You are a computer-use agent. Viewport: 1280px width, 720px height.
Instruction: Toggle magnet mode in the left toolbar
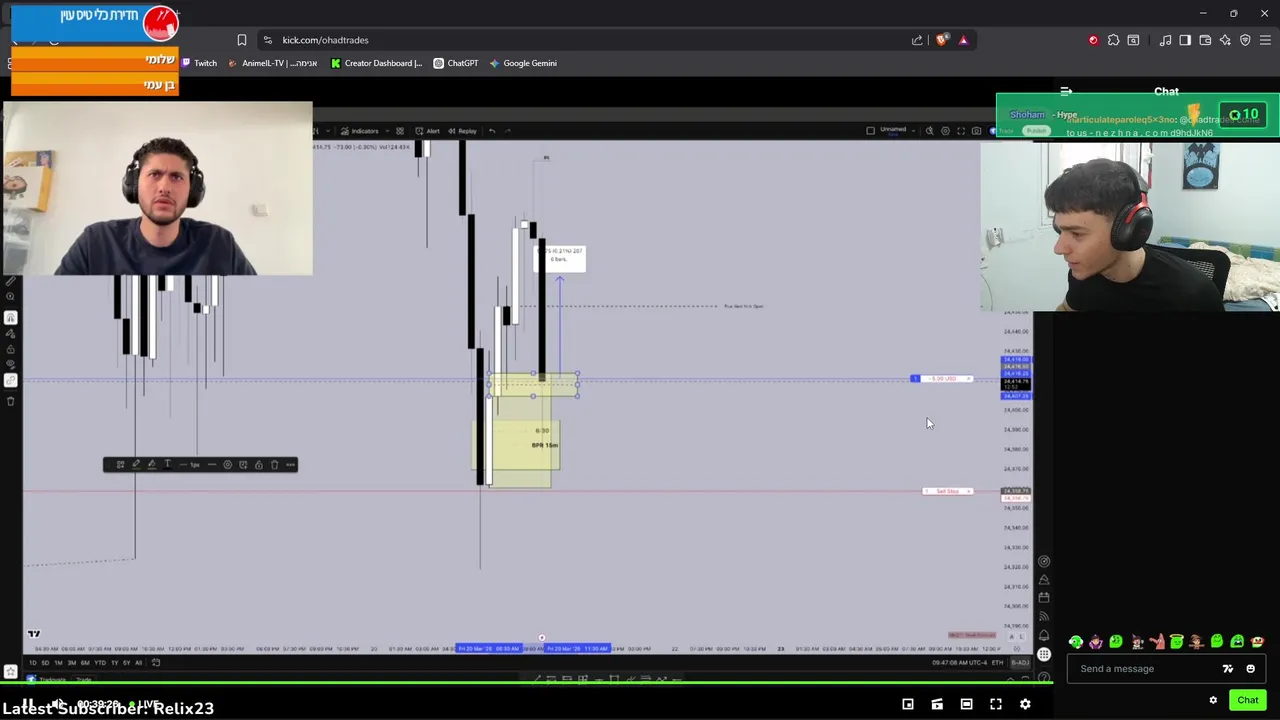10,317
